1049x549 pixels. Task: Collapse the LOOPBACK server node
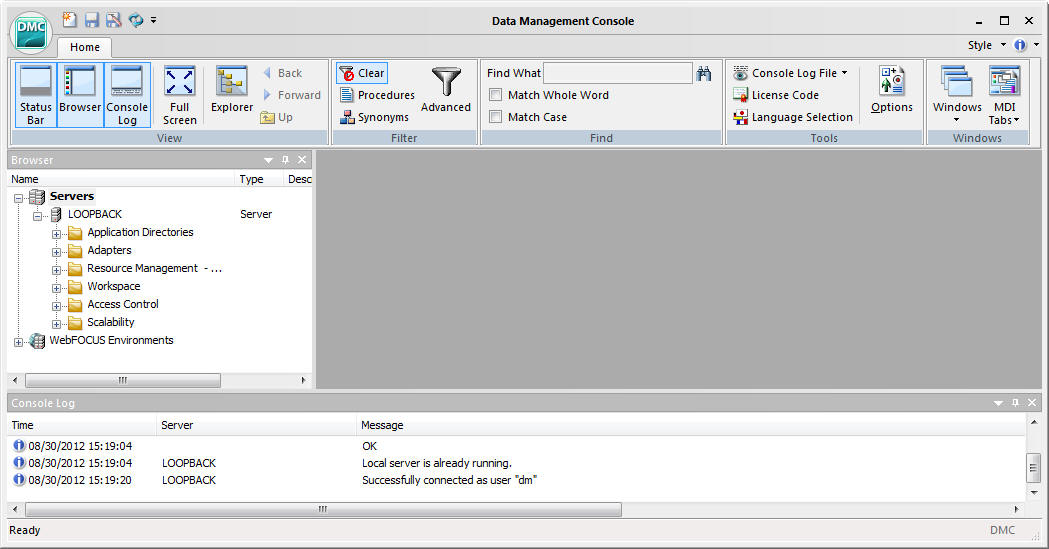click(x=37, y=216)
